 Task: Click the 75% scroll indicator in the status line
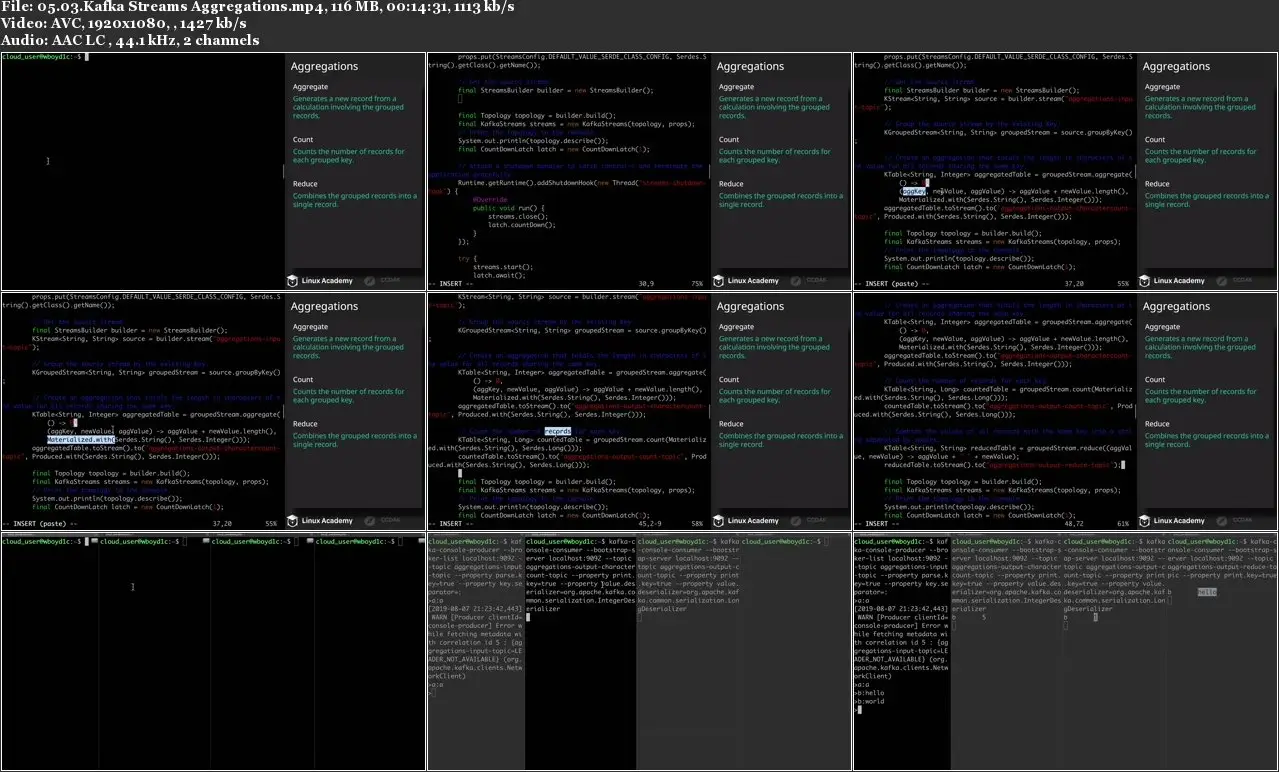pos(697,284)
